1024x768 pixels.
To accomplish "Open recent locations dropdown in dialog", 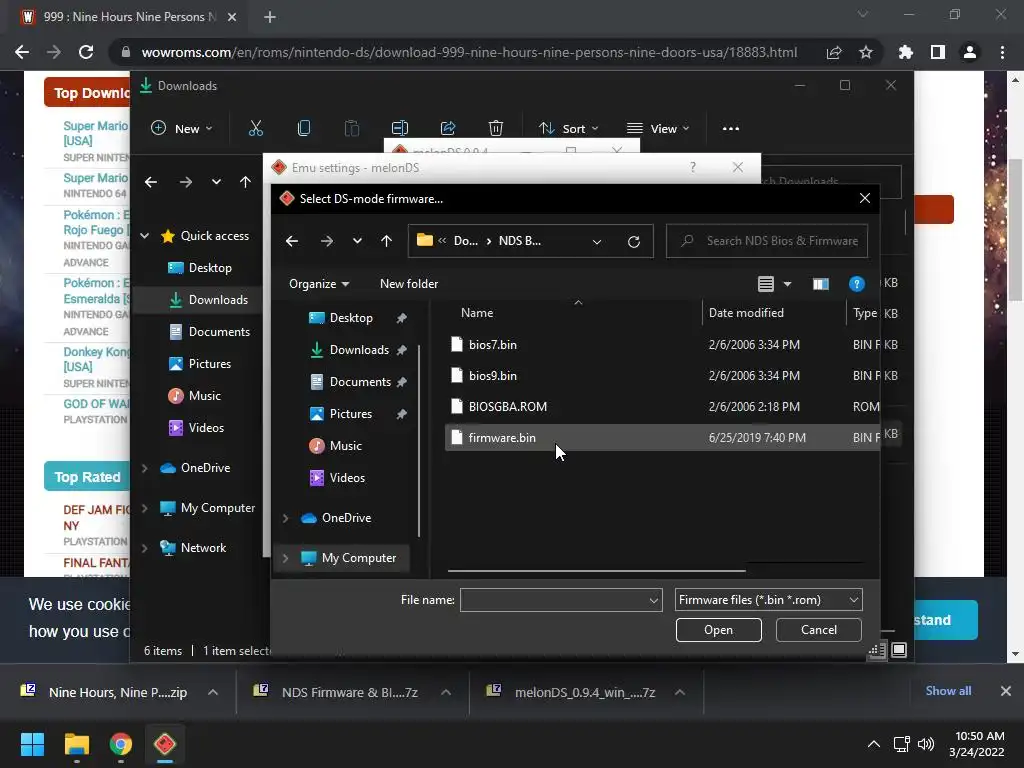I will coord(357,241).
